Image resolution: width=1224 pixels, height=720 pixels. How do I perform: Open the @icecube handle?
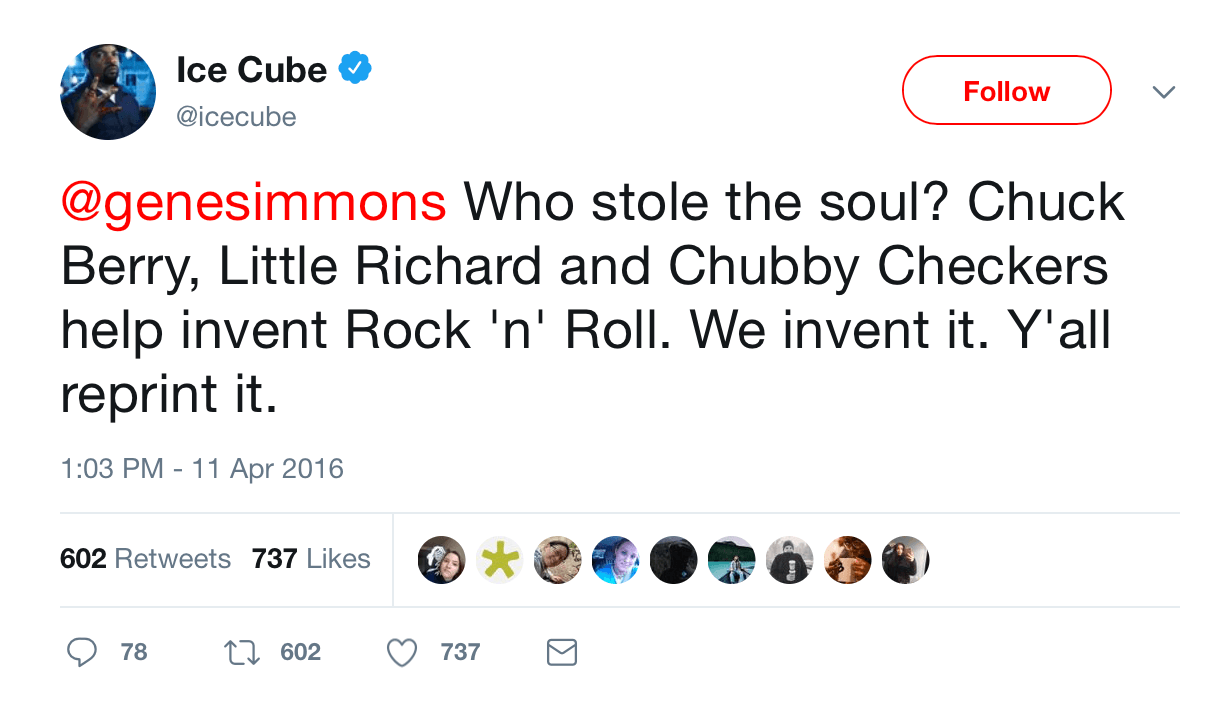[236, 117]
